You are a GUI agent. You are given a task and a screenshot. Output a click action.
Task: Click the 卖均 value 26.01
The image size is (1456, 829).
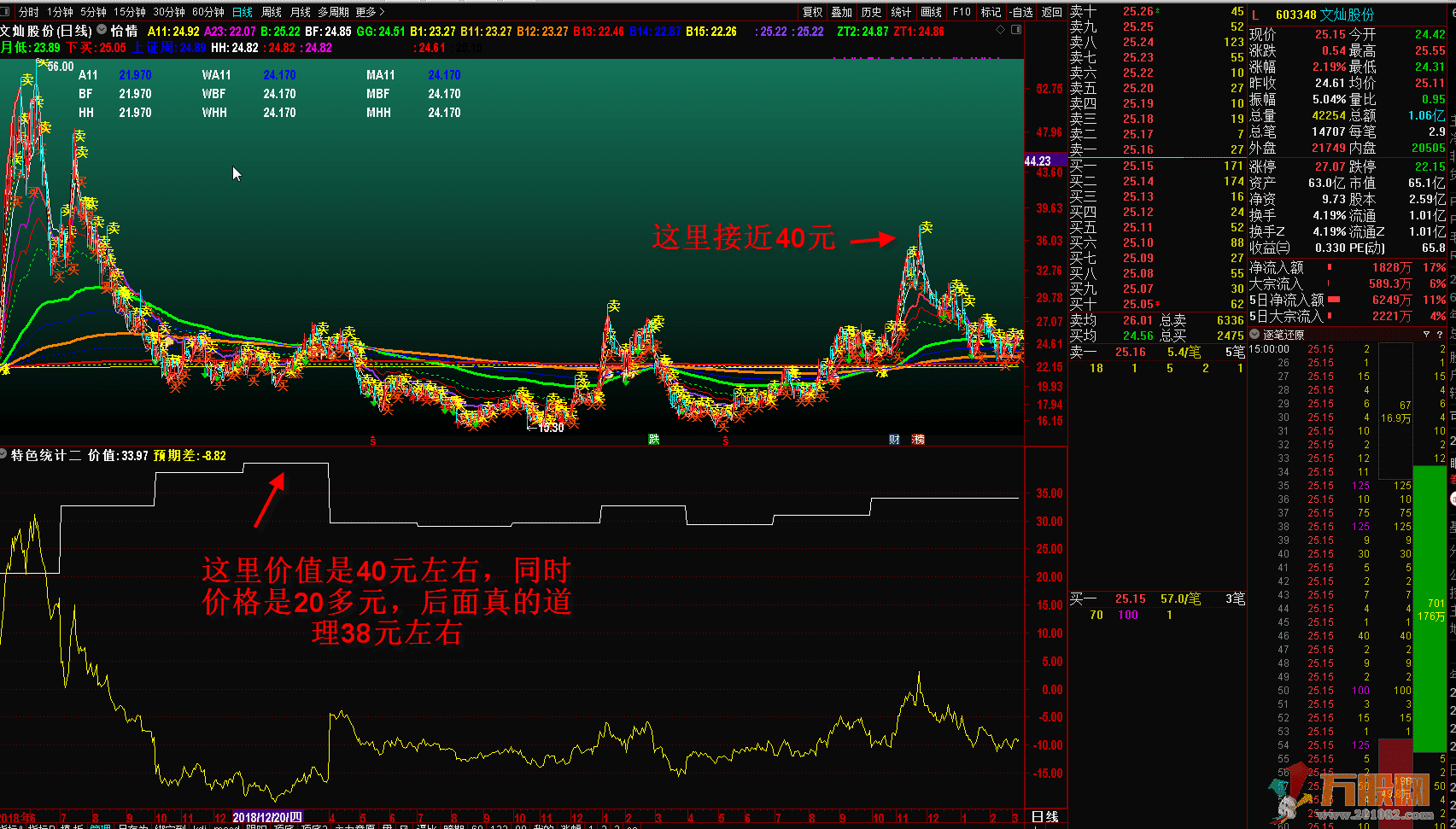point(1137,320)
